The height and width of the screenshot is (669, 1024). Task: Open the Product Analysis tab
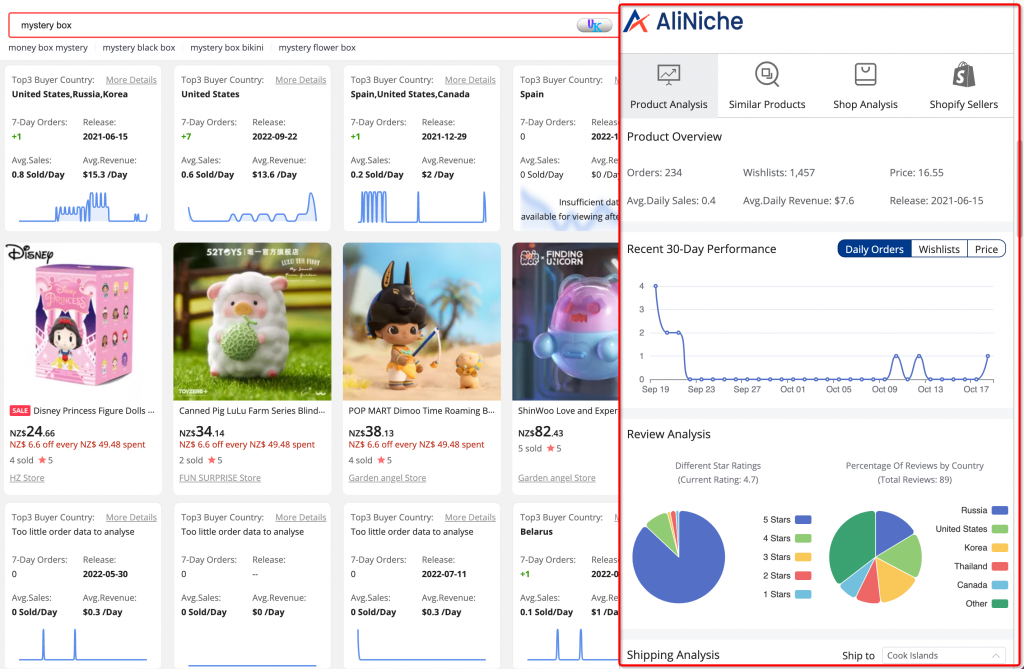(669, 86)
